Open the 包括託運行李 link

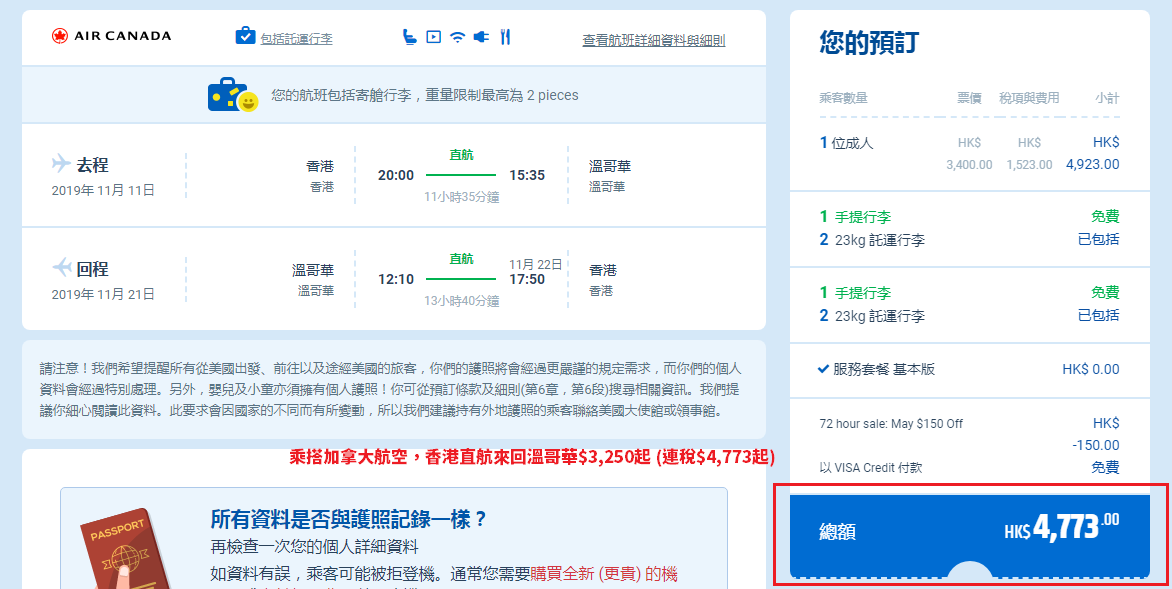pyautogui.click(x=296, y=39)
